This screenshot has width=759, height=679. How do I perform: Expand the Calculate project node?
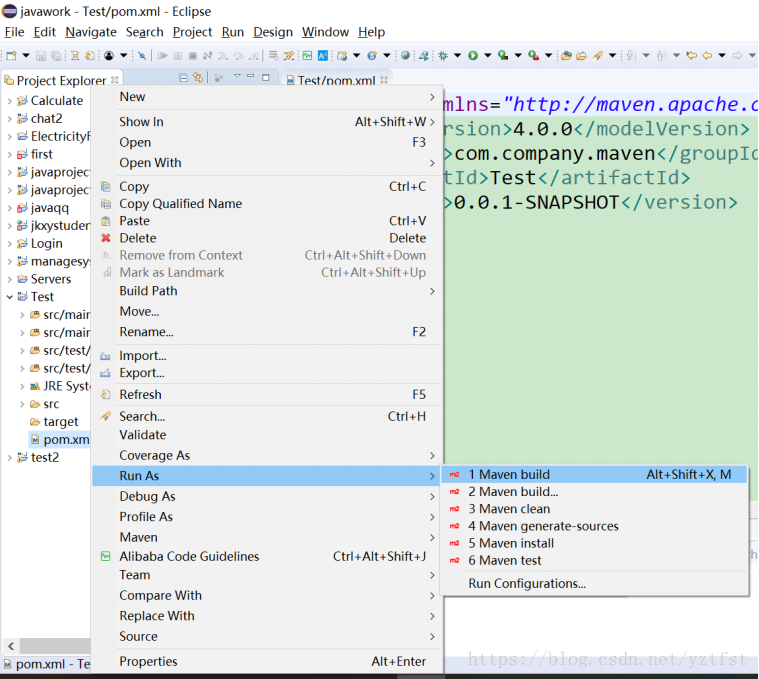point(10,101)
